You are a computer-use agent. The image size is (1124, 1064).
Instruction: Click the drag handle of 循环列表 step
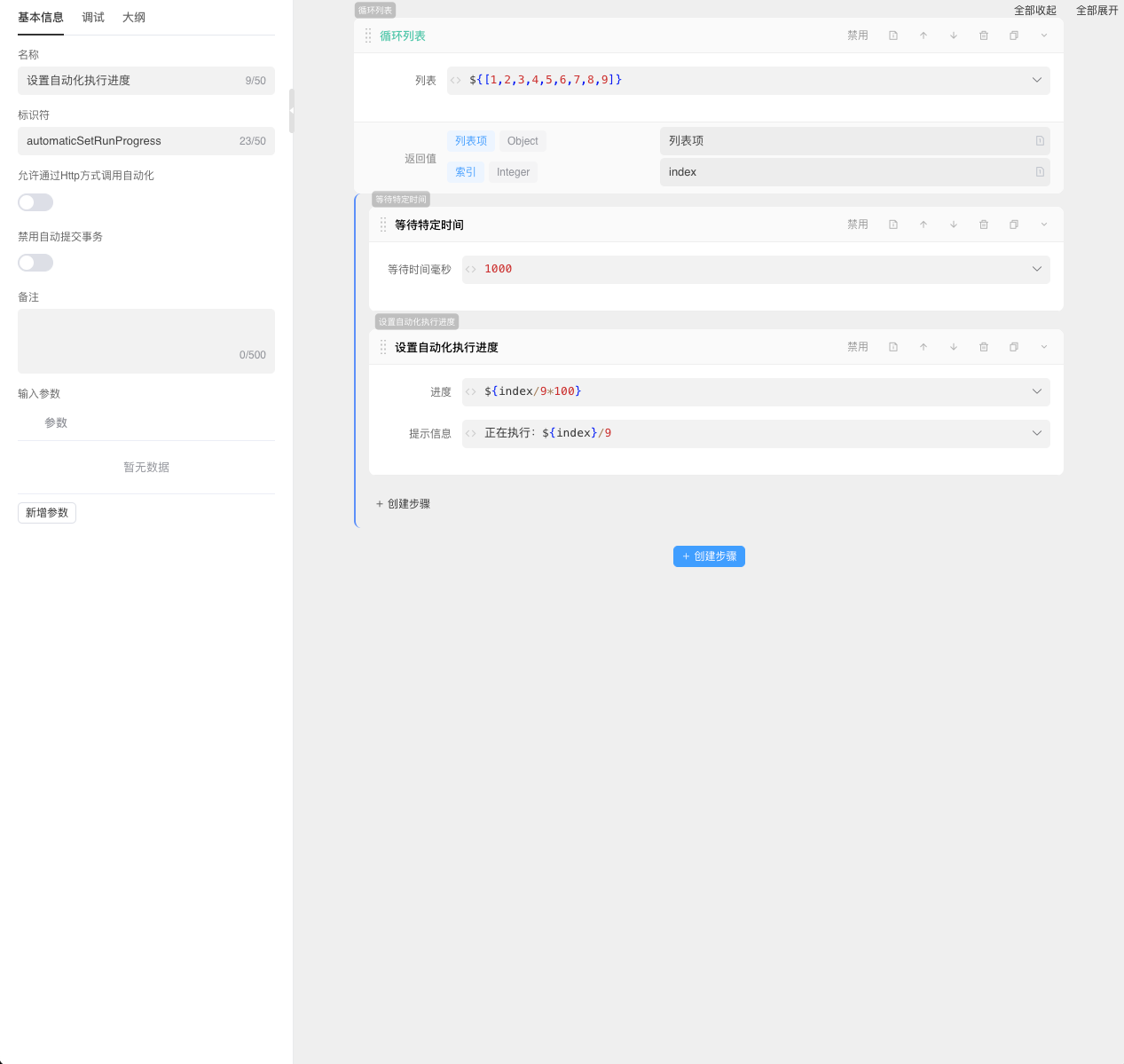368,35
